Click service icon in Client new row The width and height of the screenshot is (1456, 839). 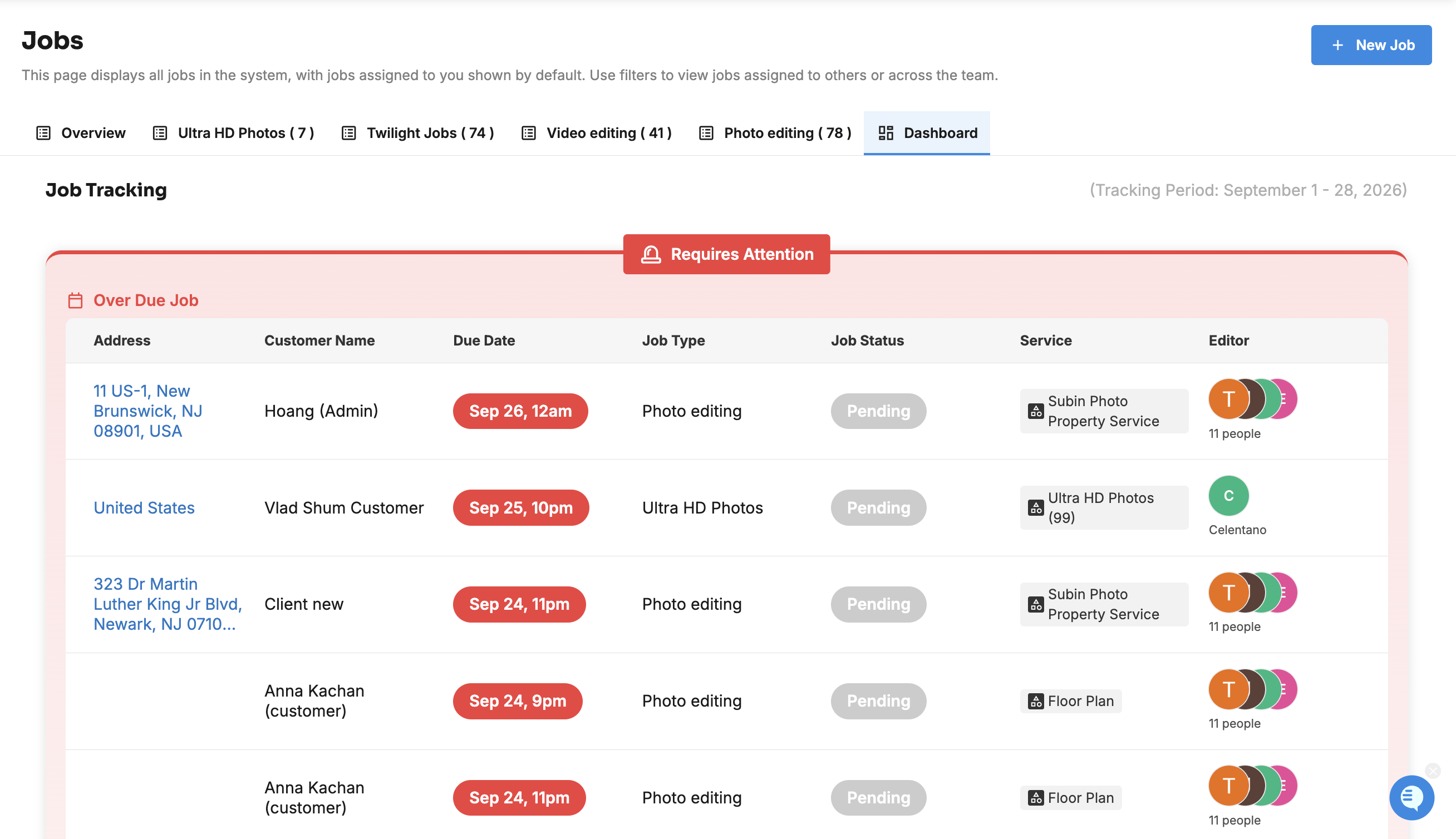click(1035, 604)
